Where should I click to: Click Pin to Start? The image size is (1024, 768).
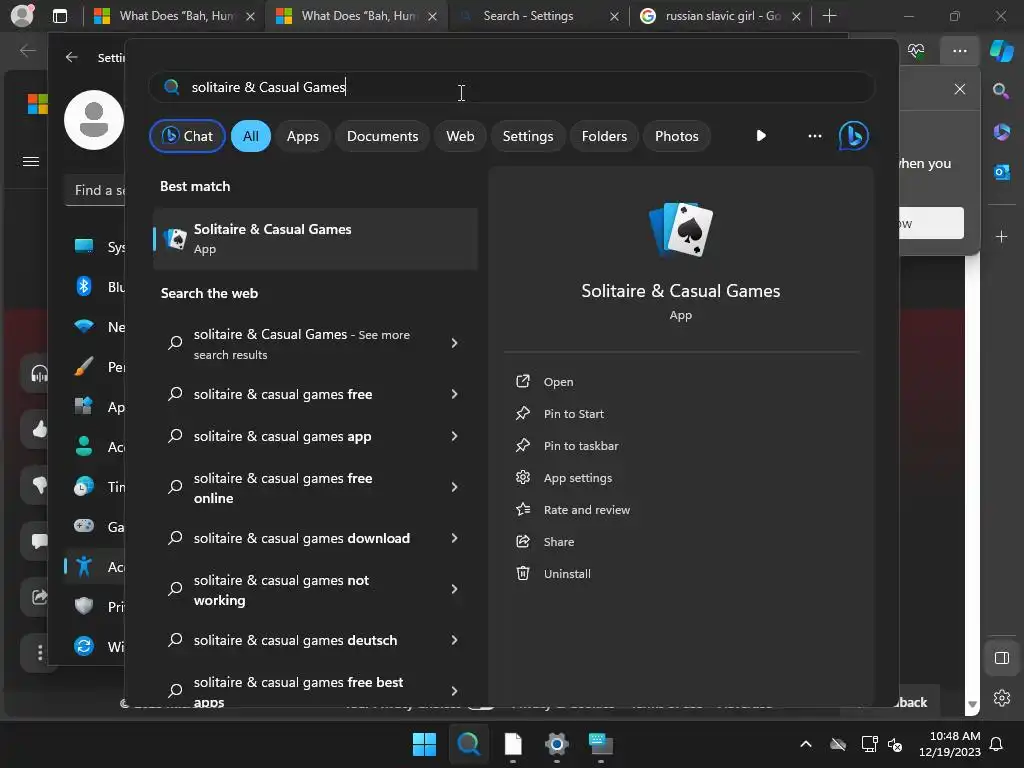tap(573, 414)
